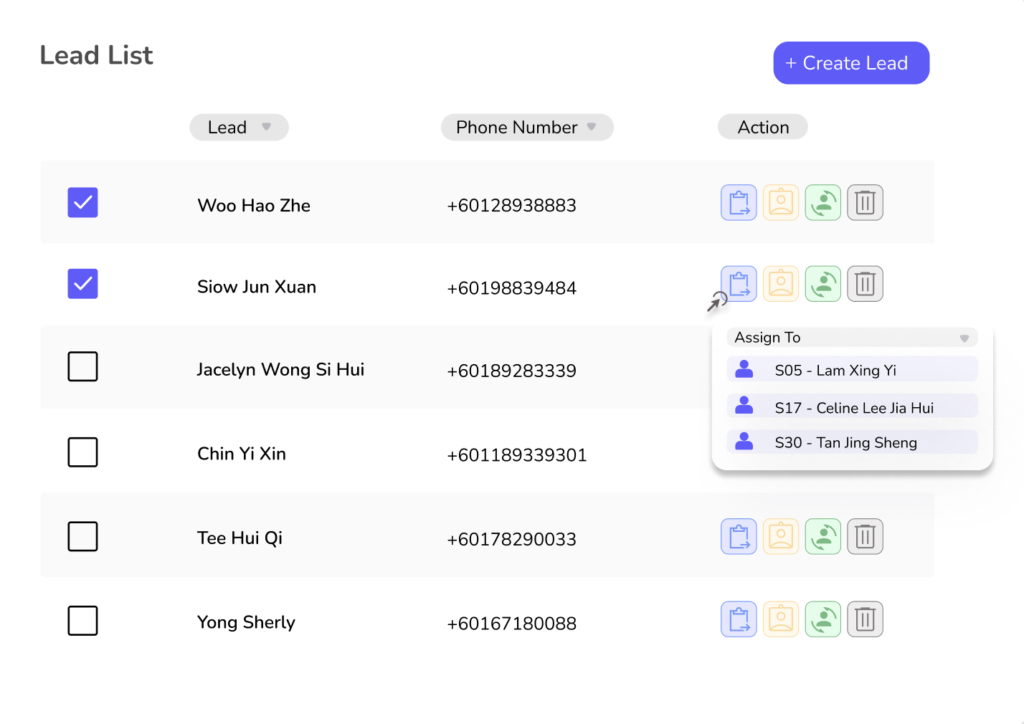Expand the Phone Number column dropdown

(591, 127)
